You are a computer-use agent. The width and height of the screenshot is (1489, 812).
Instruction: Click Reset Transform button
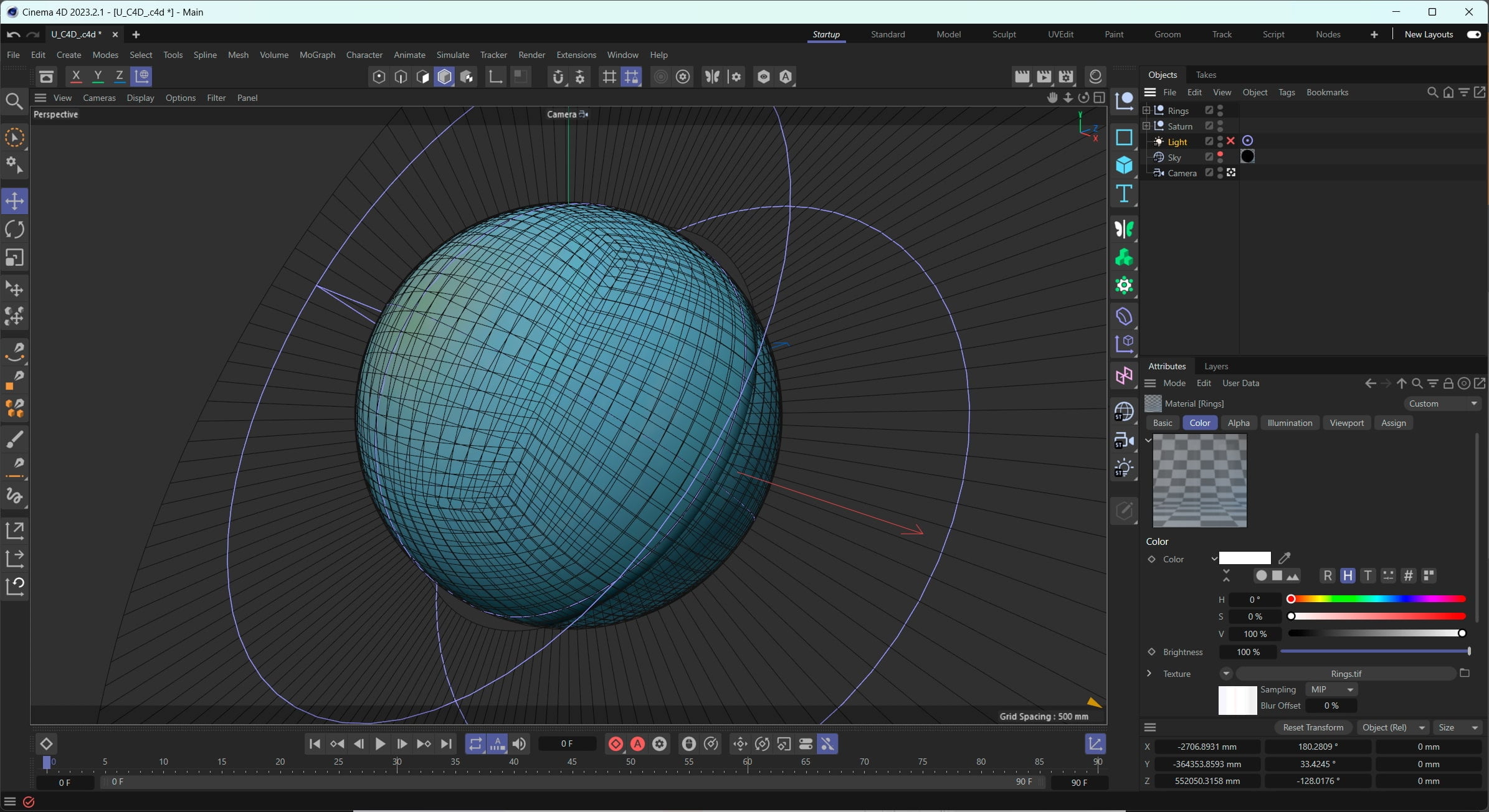click(x=1313, y=727)
